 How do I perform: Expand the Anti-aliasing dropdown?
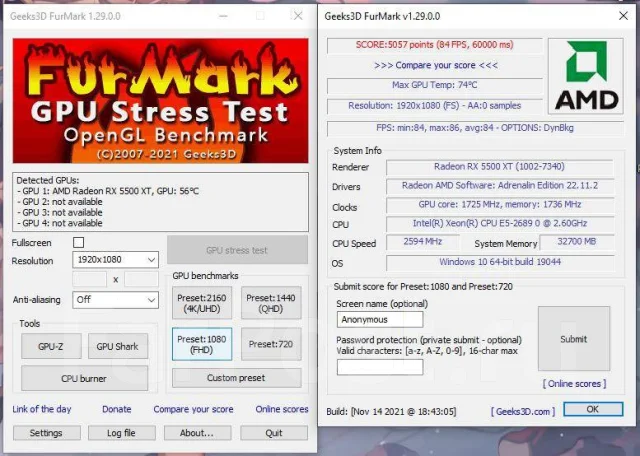pos(116,300)
